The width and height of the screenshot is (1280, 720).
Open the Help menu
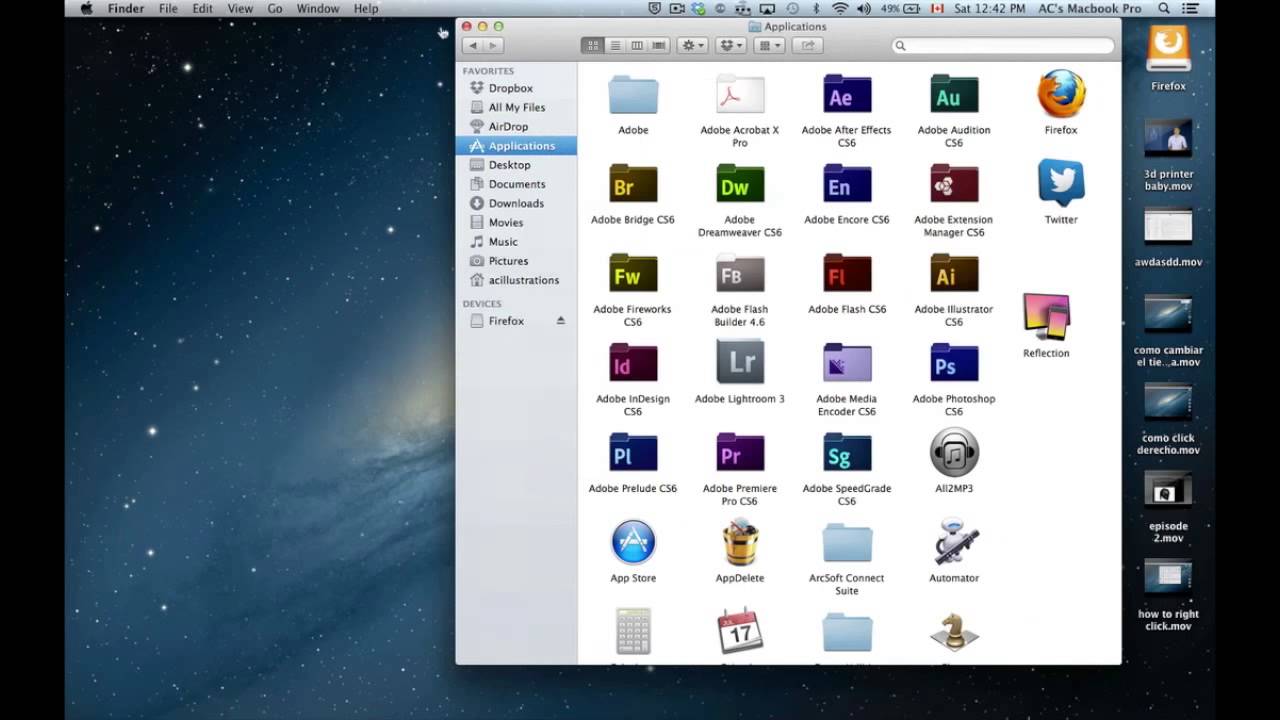coord(366,8)
